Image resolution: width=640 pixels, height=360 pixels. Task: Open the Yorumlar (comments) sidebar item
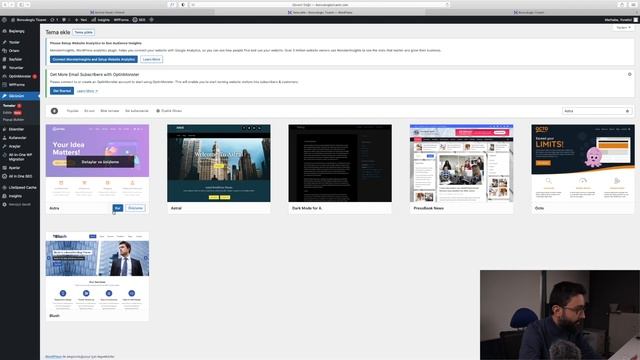click(16, 68)
